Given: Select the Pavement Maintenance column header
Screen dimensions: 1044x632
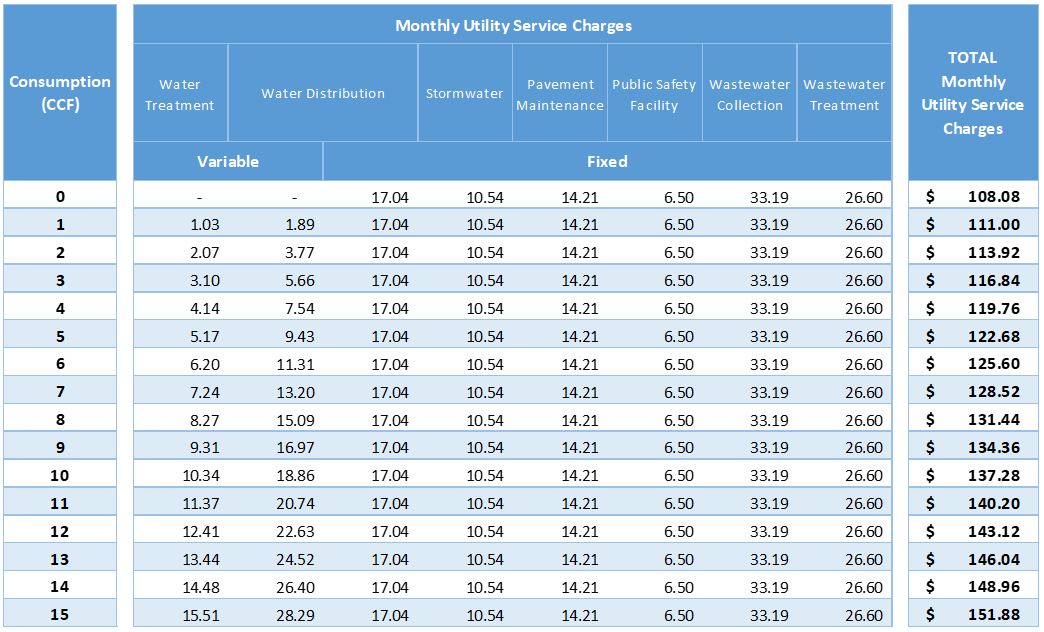Looking at the screenshot, I should point(559,94).
